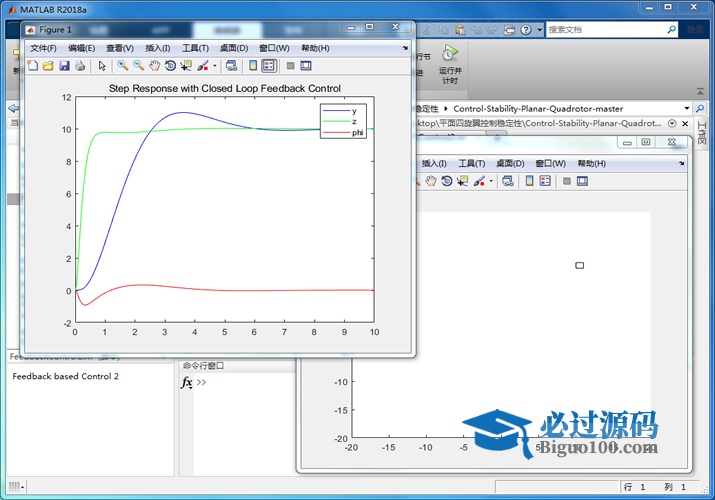Toggle the Insert Colorbar button in Figure 1
715x500 pixels.
click(x=253, y=66)
